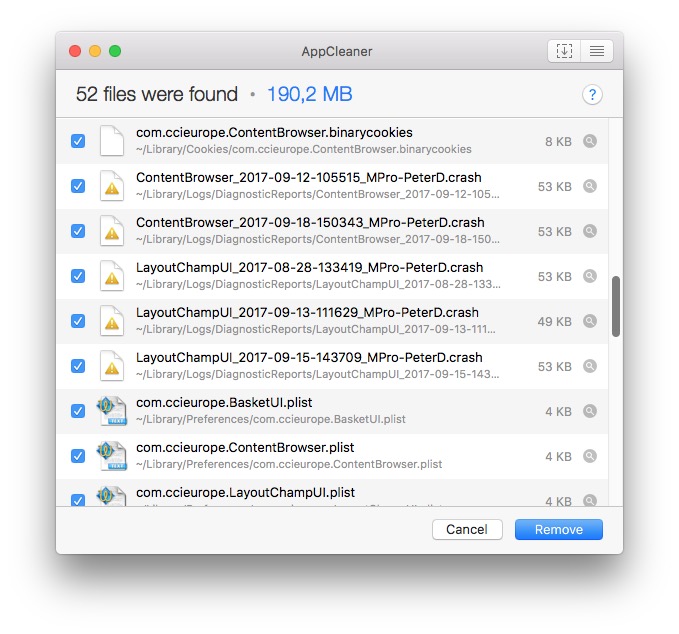Click the warning icon of LayoutChampUI_2017-09-13 crash
679x634 pixels.
click(x=112, y=322)
